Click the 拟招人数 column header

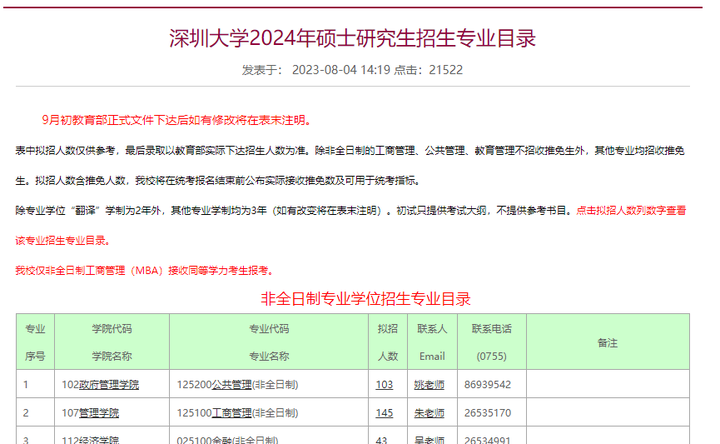coord(388,342)
